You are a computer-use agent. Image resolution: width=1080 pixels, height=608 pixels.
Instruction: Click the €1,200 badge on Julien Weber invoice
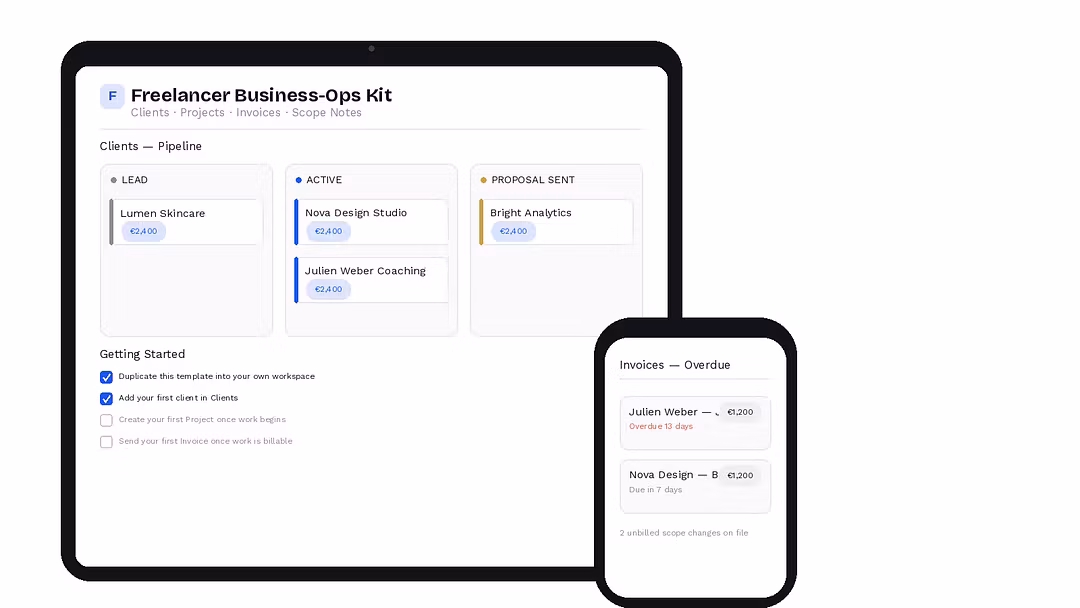click(x=740, y=412)
